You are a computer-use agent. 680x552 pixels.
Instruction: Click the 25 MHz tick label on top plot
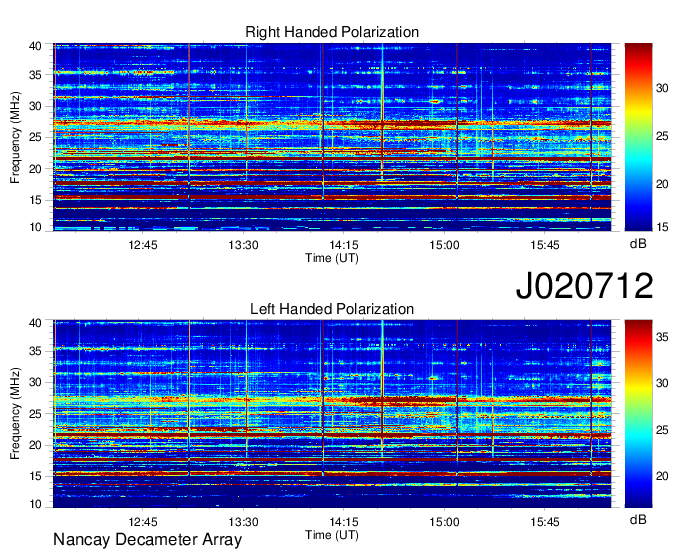pyautogui.click(x=35, y=137)
